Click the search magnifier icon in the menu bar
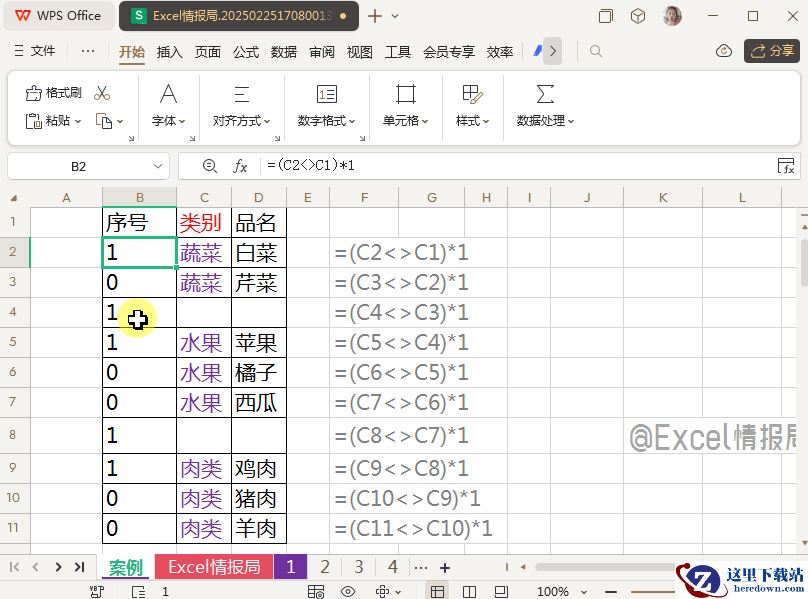The width and height of the screenshot is (808, 599). click(596, 51)
